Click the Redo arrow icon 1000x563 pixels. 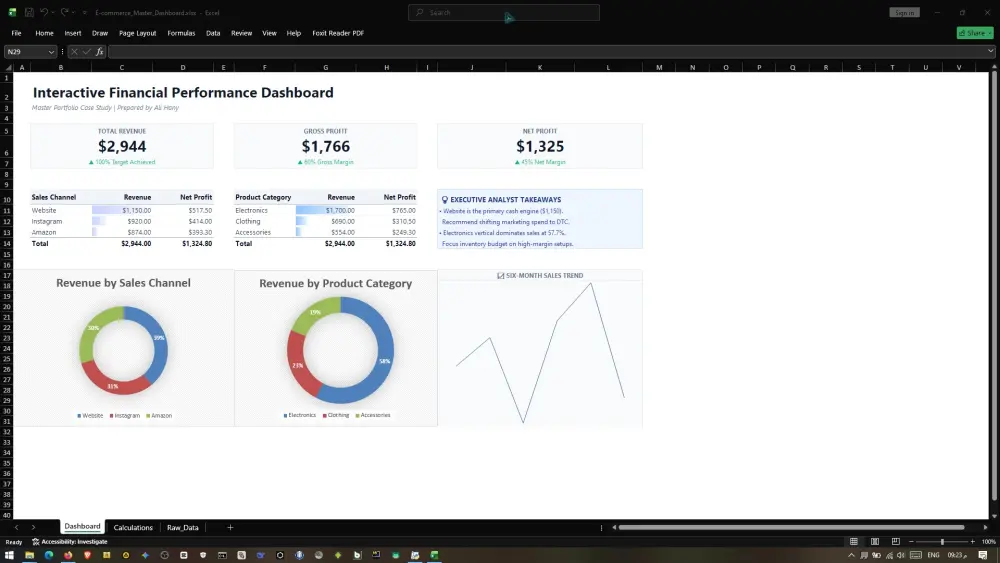(64, 12)
